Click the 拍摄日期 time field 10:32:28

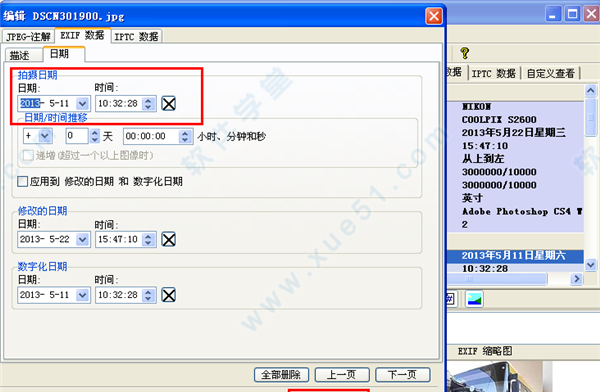click(x=118, y=103)
